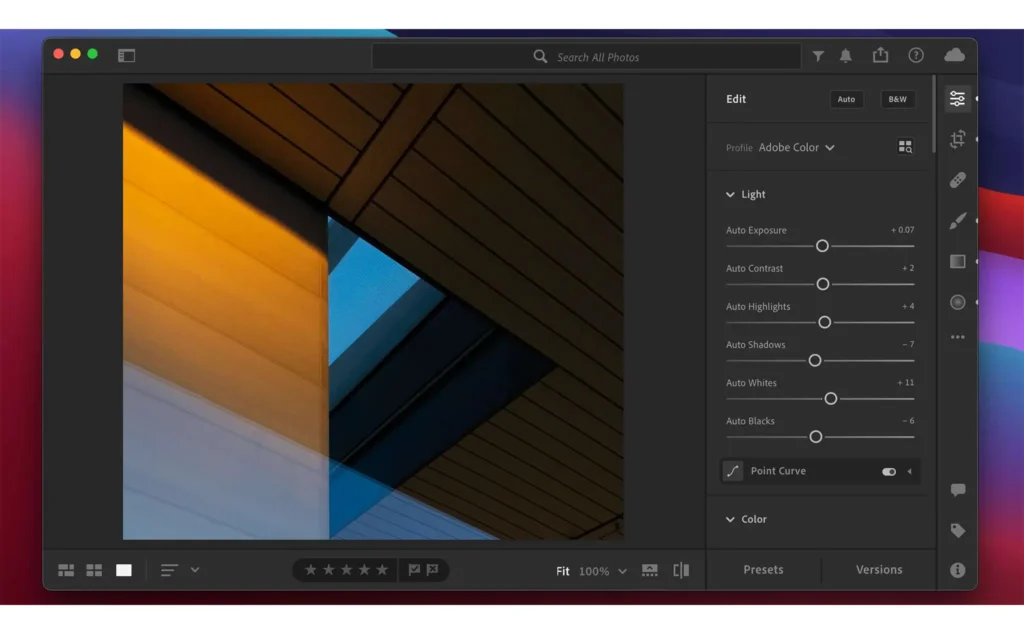Image resolution: width=1024 pixels, height=634 pixels.
Task: Open the Point Curve tone curve icon
Action: [x=733, y=471]
